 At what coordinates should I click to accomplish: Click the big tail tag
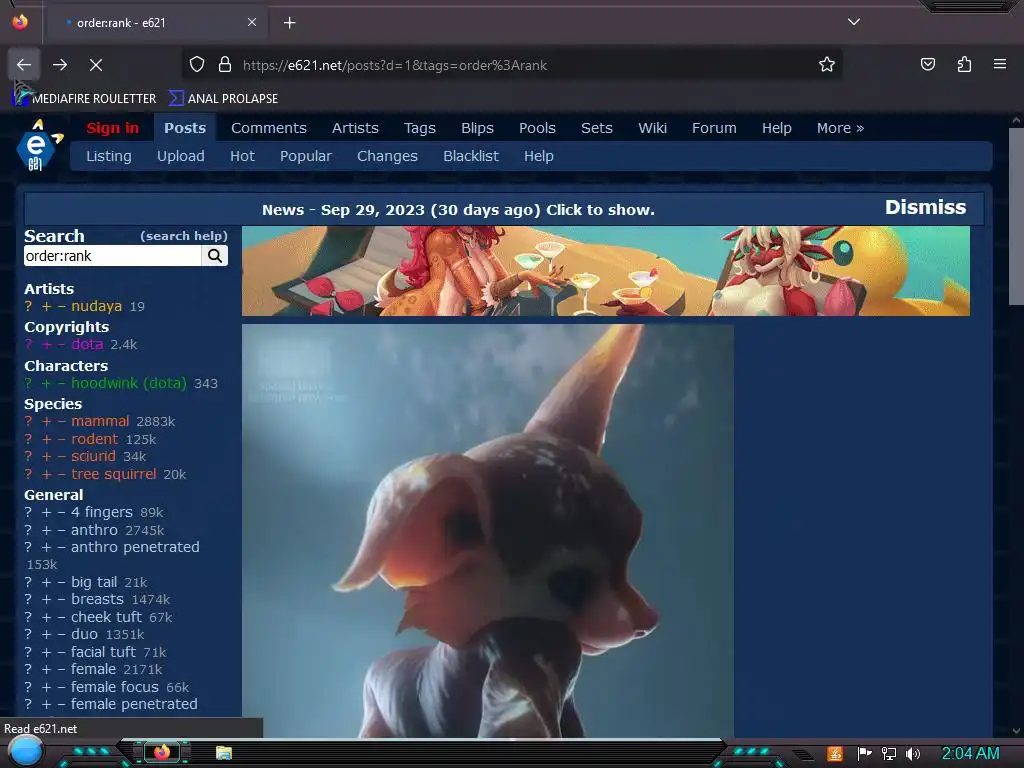[94, 582]
